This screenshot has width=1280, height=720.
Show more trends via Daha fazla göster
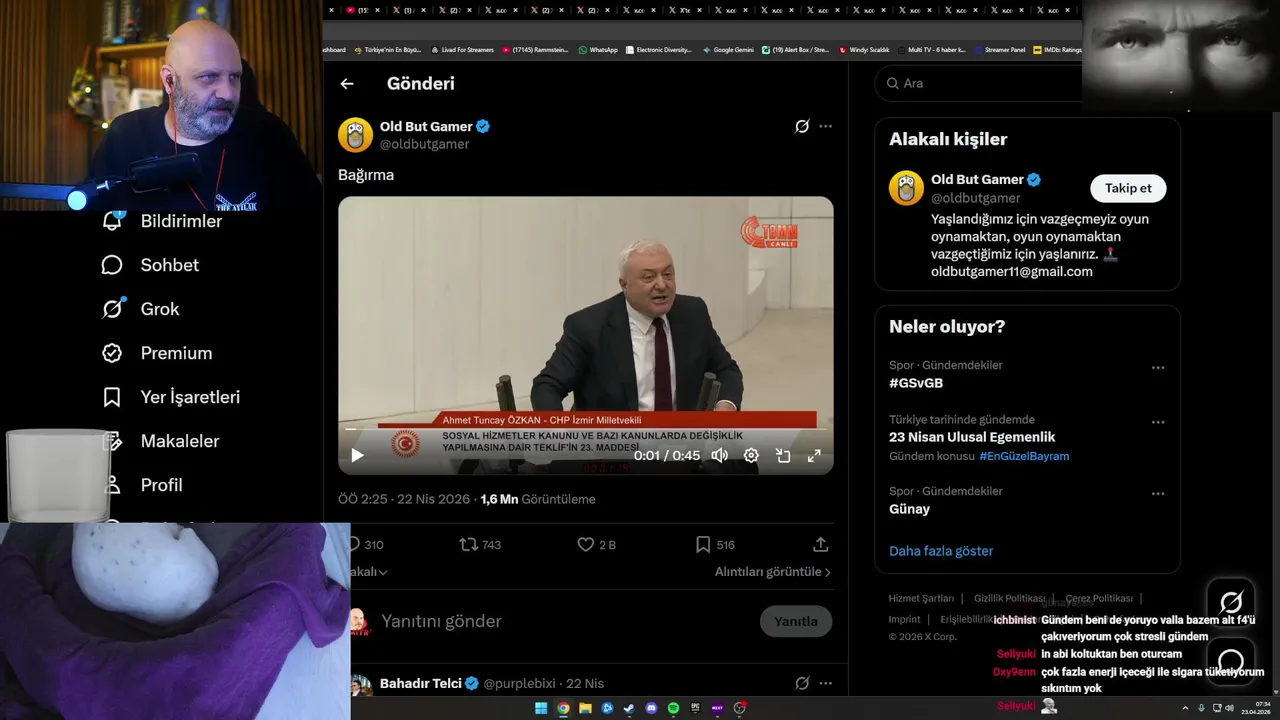941,551
